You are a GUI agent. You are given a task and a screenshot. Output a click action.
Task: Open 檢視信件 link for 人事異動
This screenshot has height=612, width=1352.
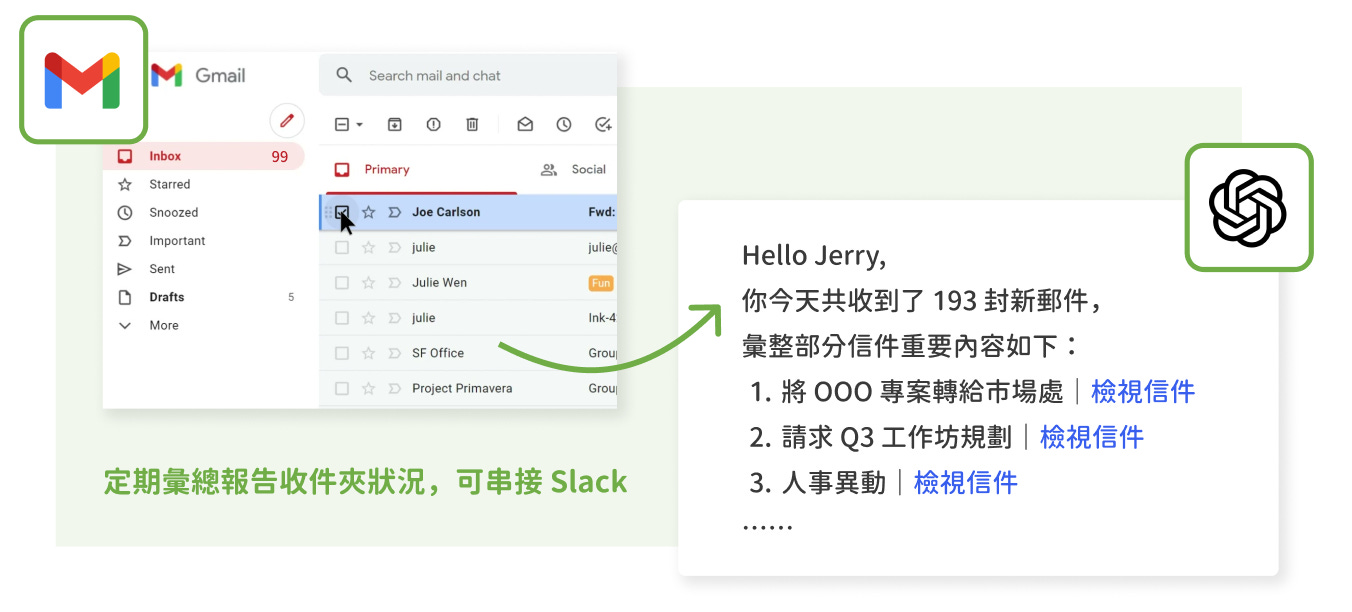click(966, 483)
